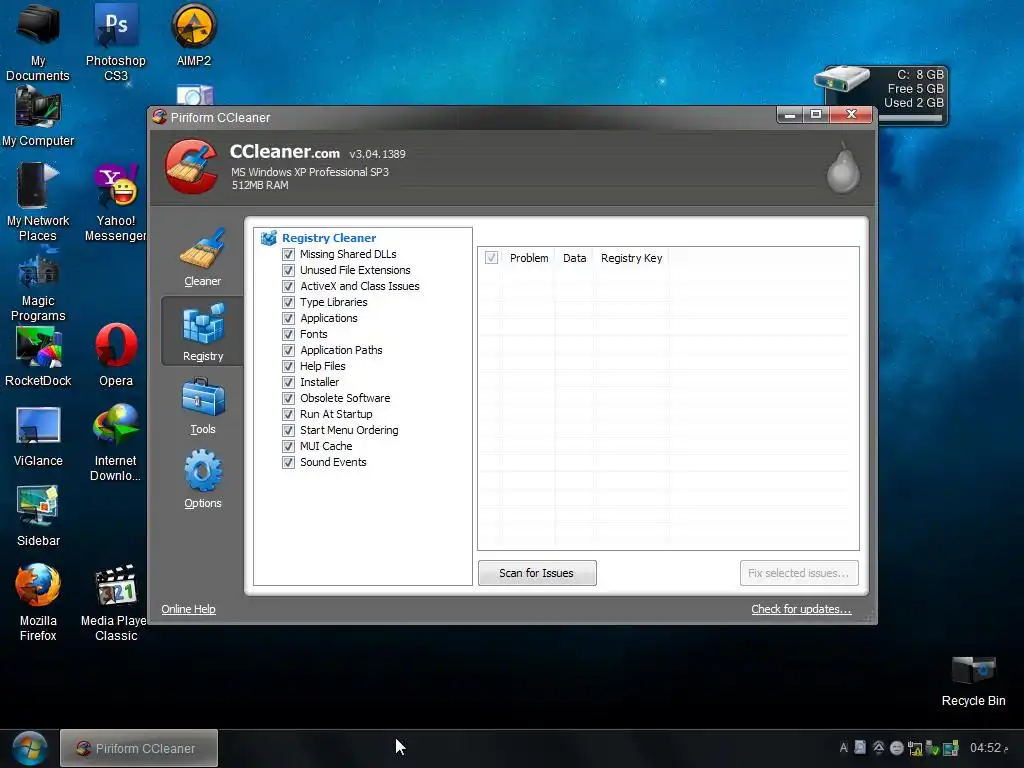This screenshot has width=1024, height=768.
Task: Toggle Start Menu Ordering checkbox
Action: [288, 430]
